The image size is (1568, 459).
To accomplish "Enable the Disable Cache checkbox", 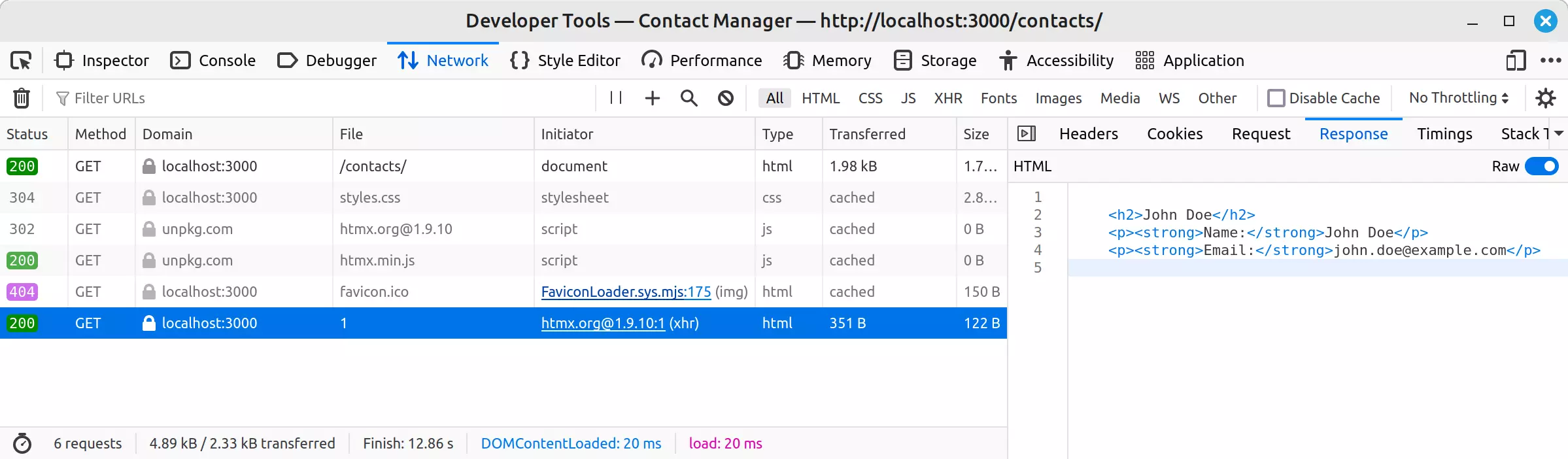I will click(1276, 98).
